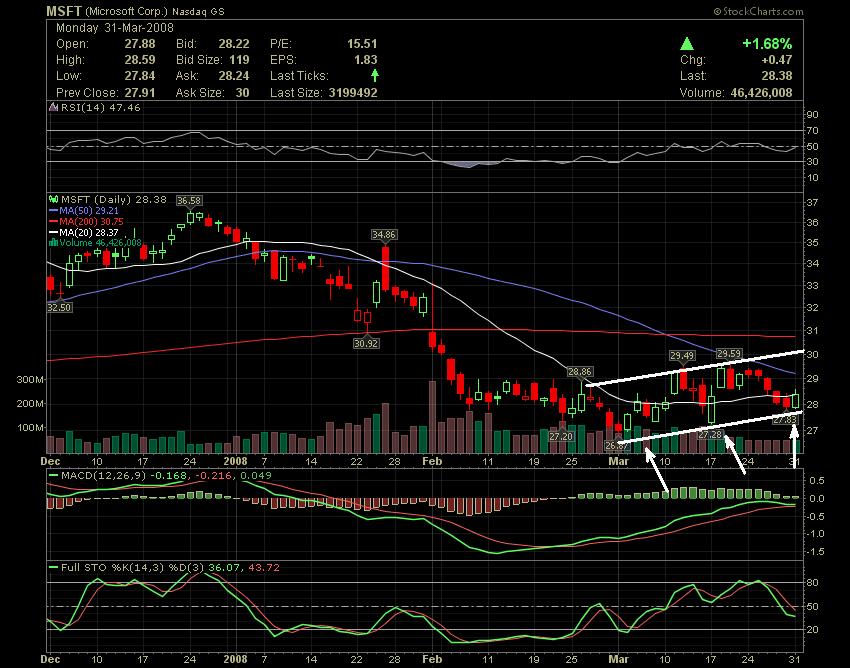Click the 28.86 price label
Screen dimensions: 850x668
[580, 372]
